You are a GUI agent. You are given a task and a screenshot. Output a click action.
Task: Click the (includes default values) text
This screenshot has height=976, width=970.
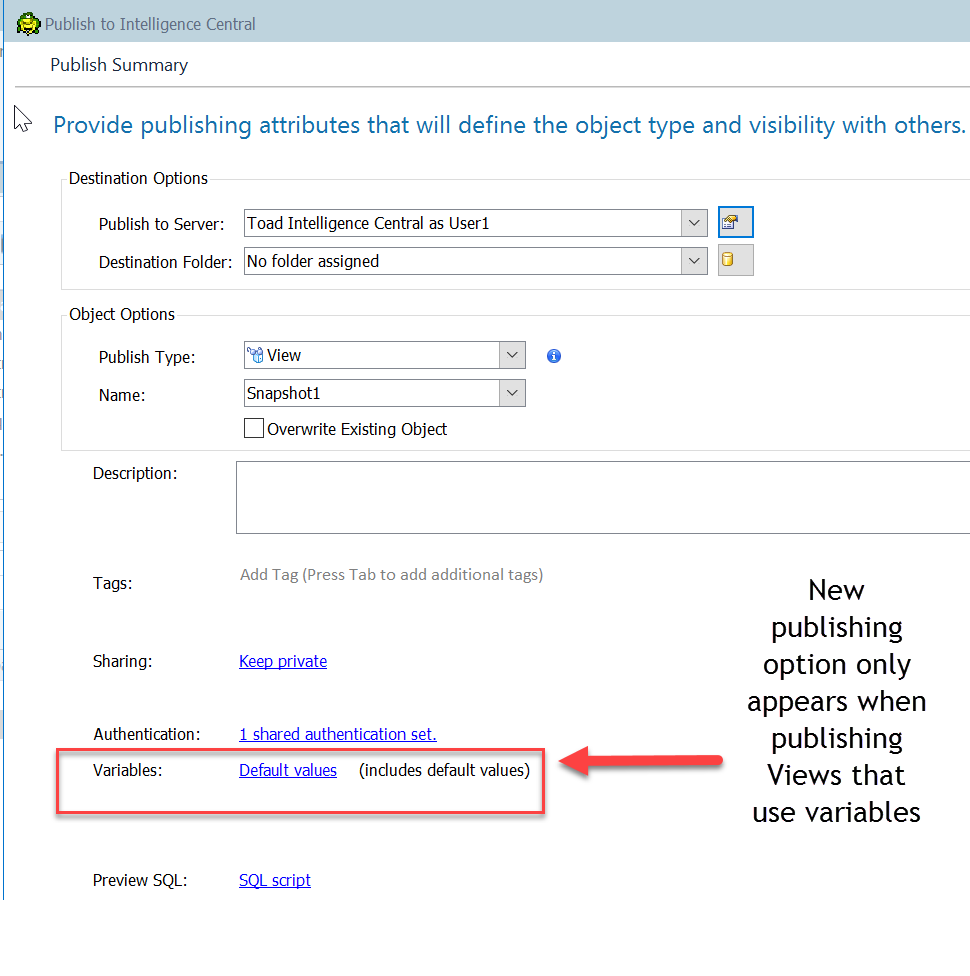pyautogui.click(x=445, y=770)
